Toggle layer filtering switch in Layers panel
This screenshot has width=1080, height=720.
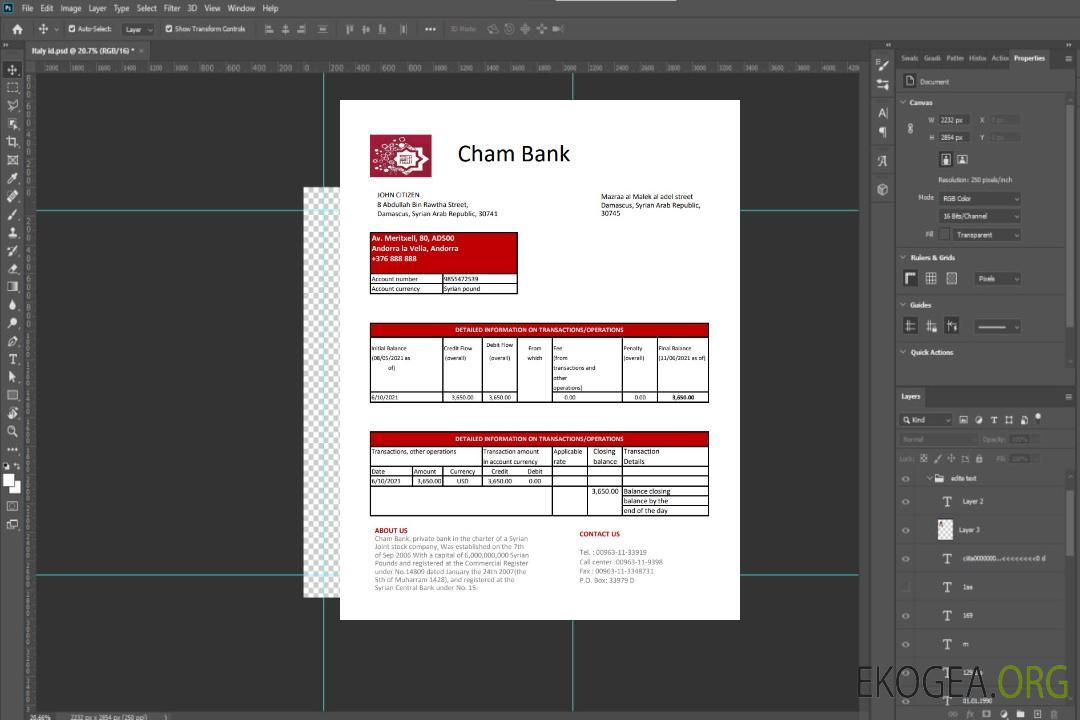[x=1038, y=418]
